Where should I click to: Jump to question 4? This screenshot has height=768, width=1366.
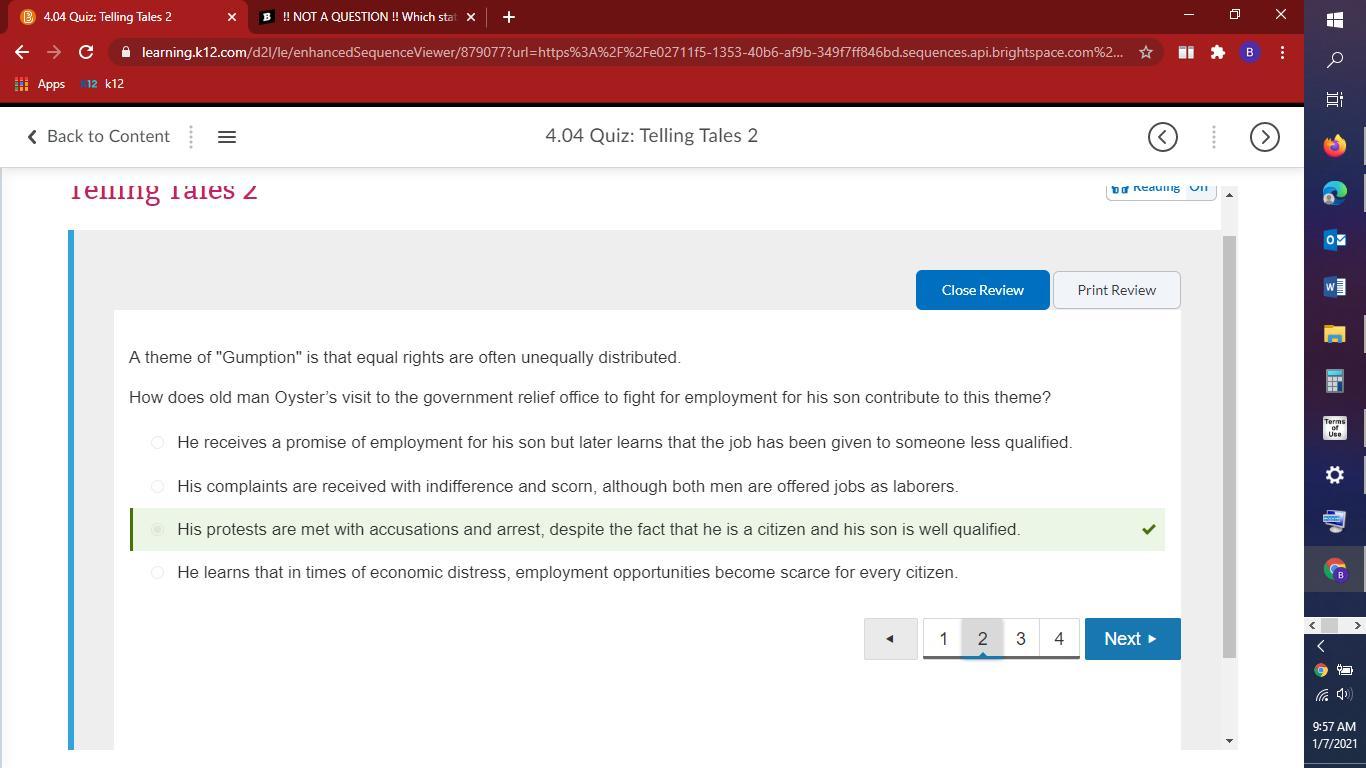pyautogui.click(x=1059, y=639)
